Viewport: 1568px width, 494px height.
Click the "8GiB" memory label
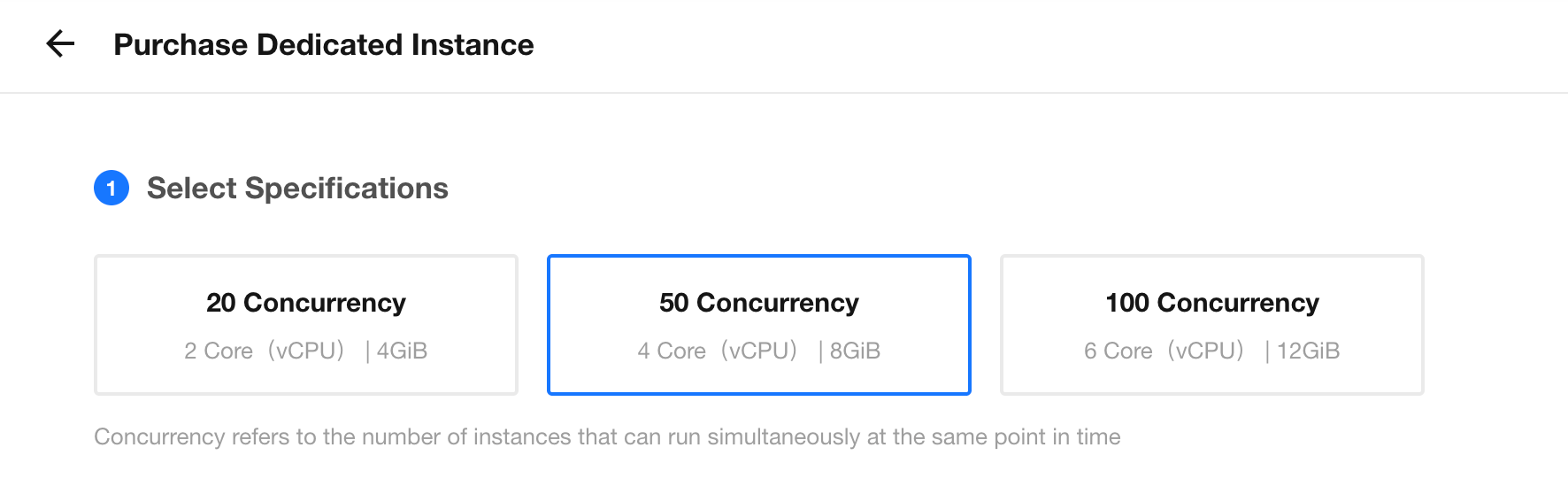point(855,351)
